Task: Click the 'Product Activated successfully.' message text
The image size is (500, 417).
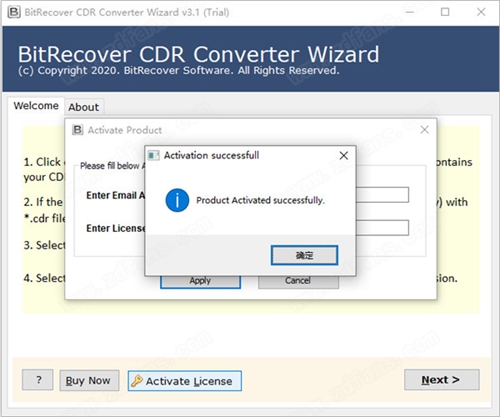Action: [x=260, y=200]
